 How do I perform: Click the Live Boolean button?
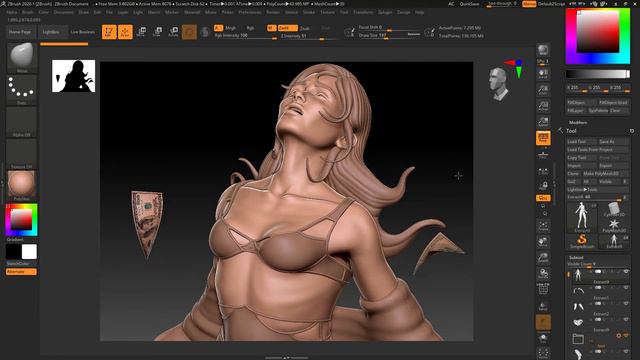tap(82, 32)
